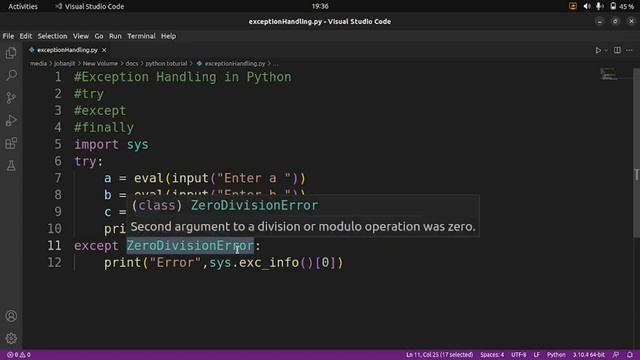Image resolution: width=640 pixels, height=360 pixels.
Task: Click the 'import sys' line
Action: (111, 144)
